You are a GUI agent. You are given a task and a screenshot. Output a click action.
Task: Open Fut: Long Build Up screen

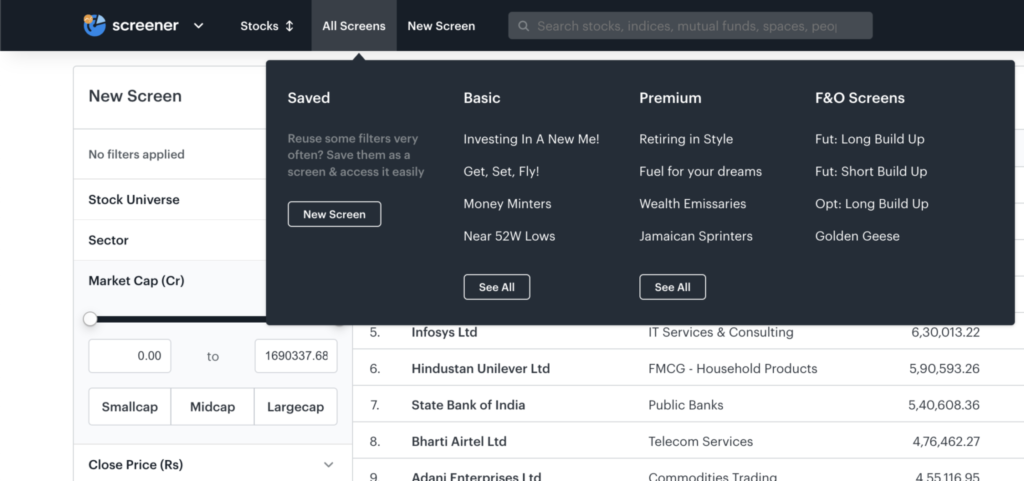[x=869, y=139]
